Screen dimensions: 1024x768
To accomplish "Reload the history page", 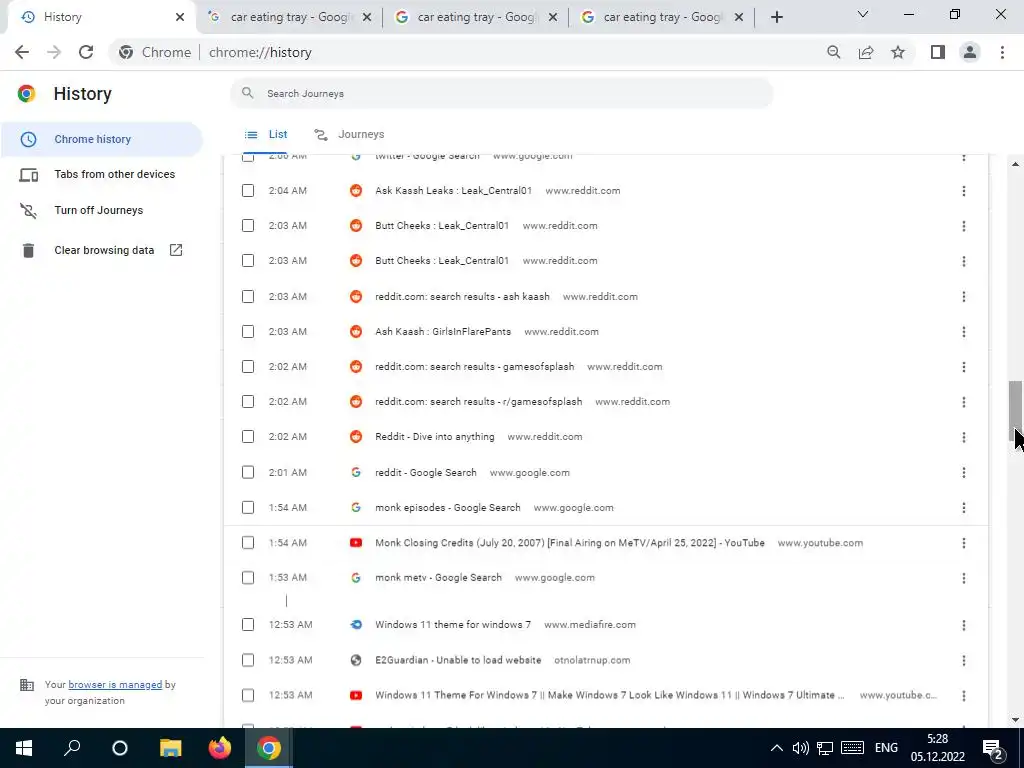I will point(86,52).
